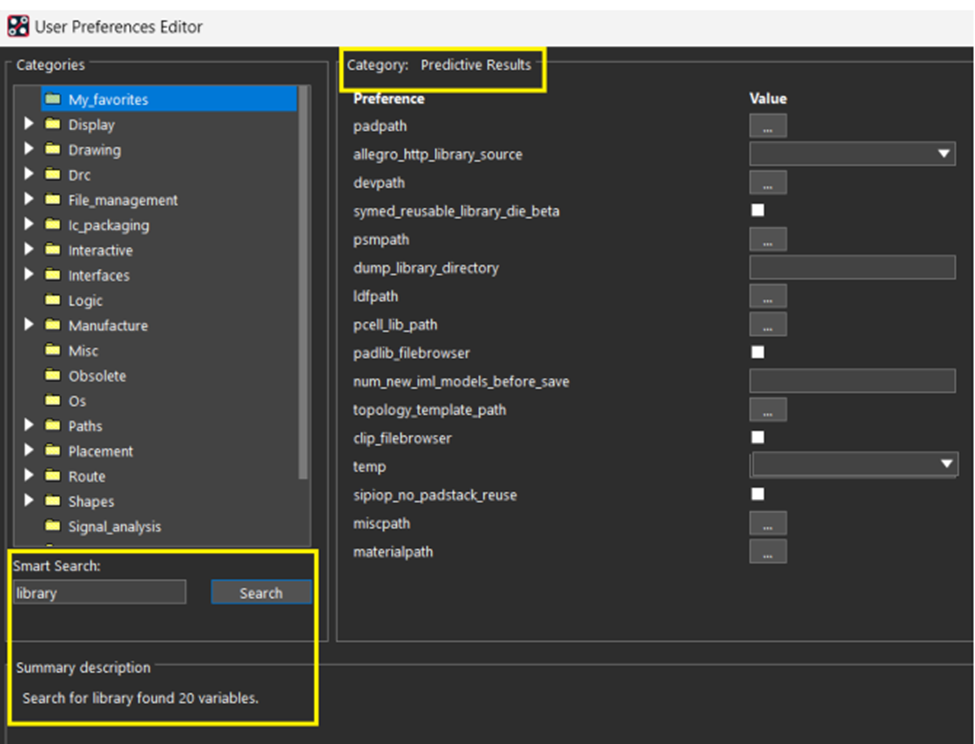Open topology_template_path browse button
Screen dimensions: 975x744
[x=767, y=410]
